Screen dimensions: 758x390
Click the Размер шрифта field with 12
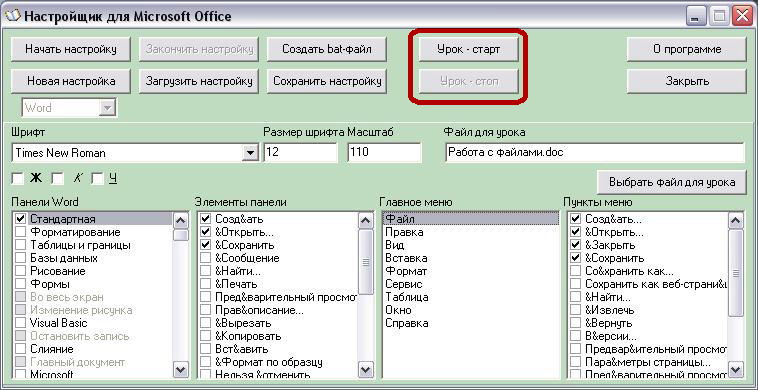tap(300, 153)
